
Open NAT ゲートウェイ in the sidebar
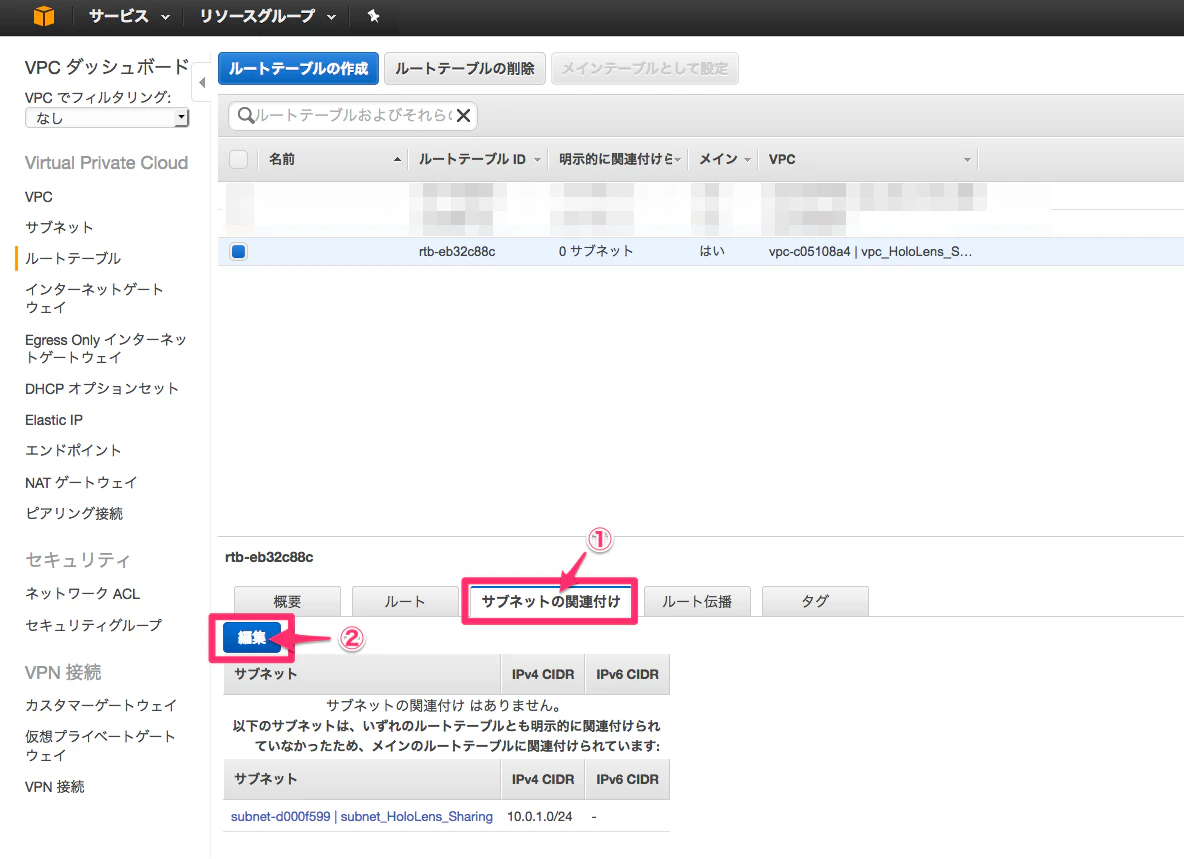click(x=81, y=482)
